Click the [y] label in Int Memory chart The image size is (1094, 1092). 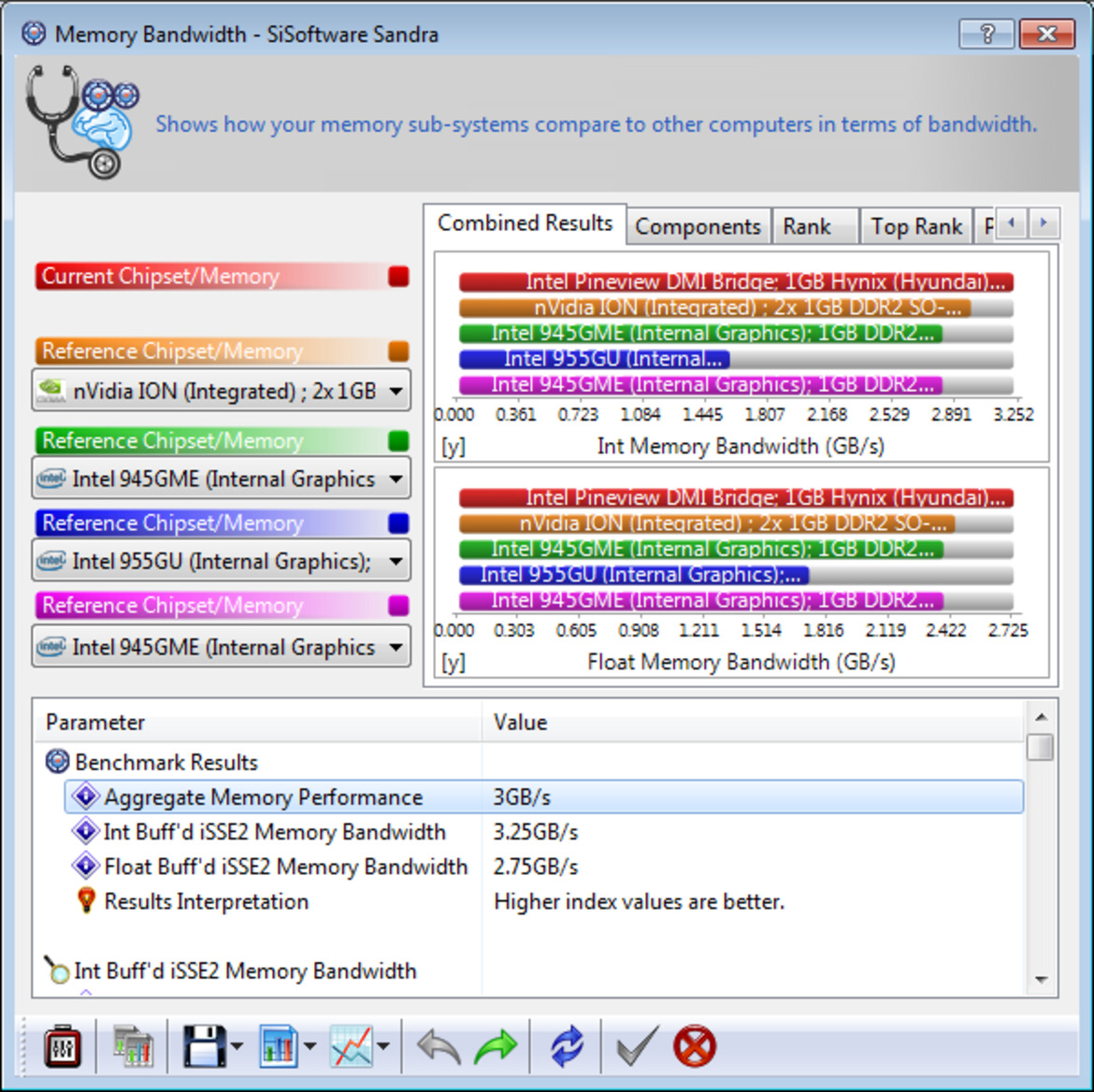pyautogui.click(x=453, y=447)
